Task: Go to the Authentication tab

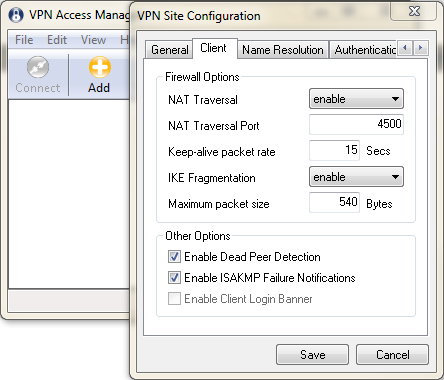Action: point(364,50)
